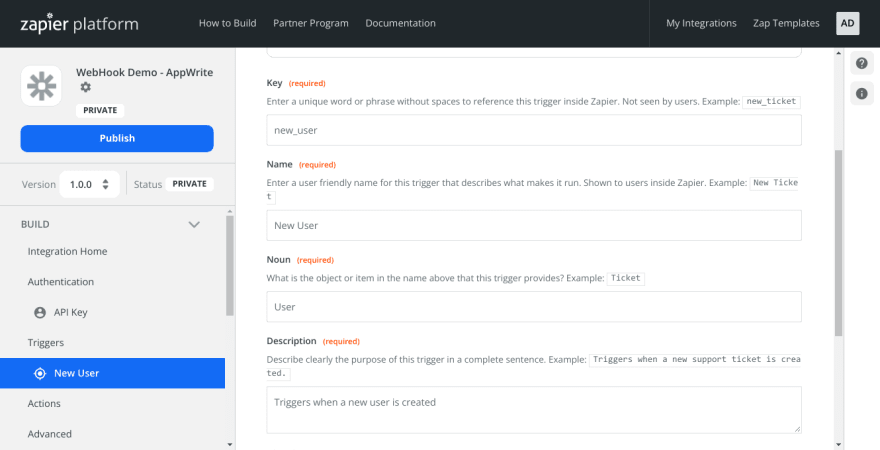Click the main scrollbar down arrow
Screen dimensions: 880x450
point(838,444)
